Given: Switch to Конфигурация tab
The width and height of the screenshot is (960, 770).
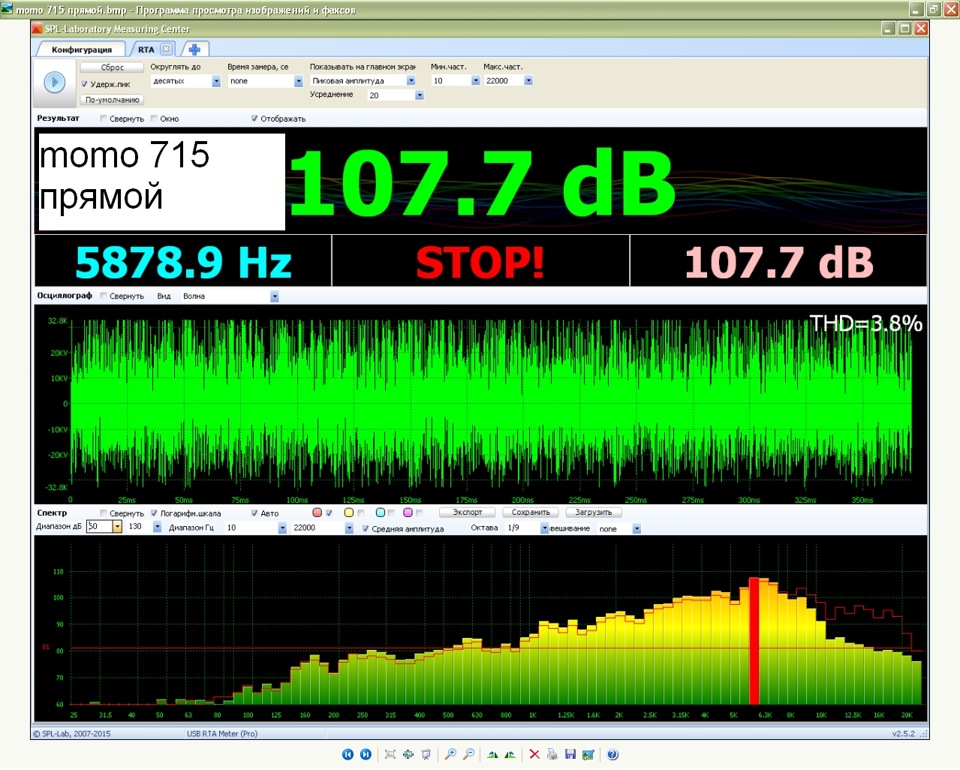Looking at the screenshot, I should pyautogui.click(x=81, y=50).
